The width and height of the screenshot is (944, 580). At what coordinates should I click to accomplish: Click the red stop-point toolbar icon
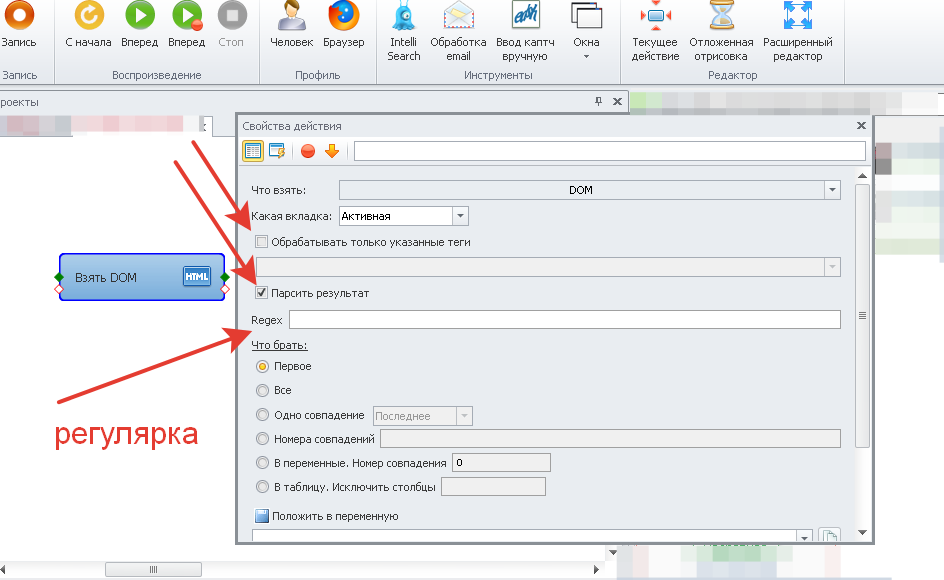pyautogui.click(x=308, y=151)
